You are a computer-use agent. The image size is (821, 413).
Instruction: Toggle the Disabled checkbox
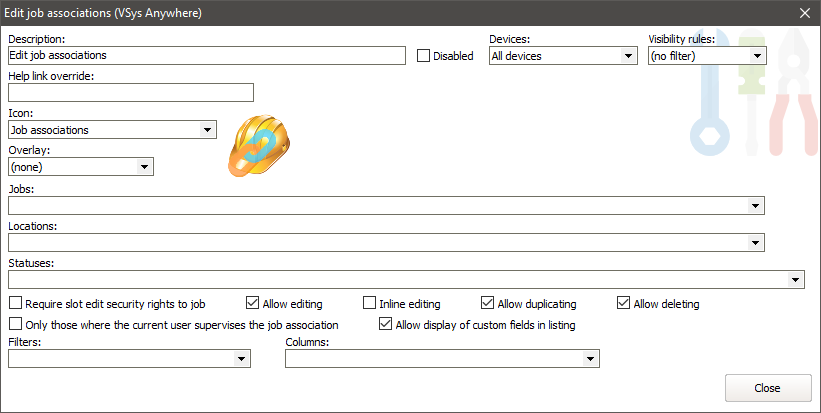tap(423, 56)
